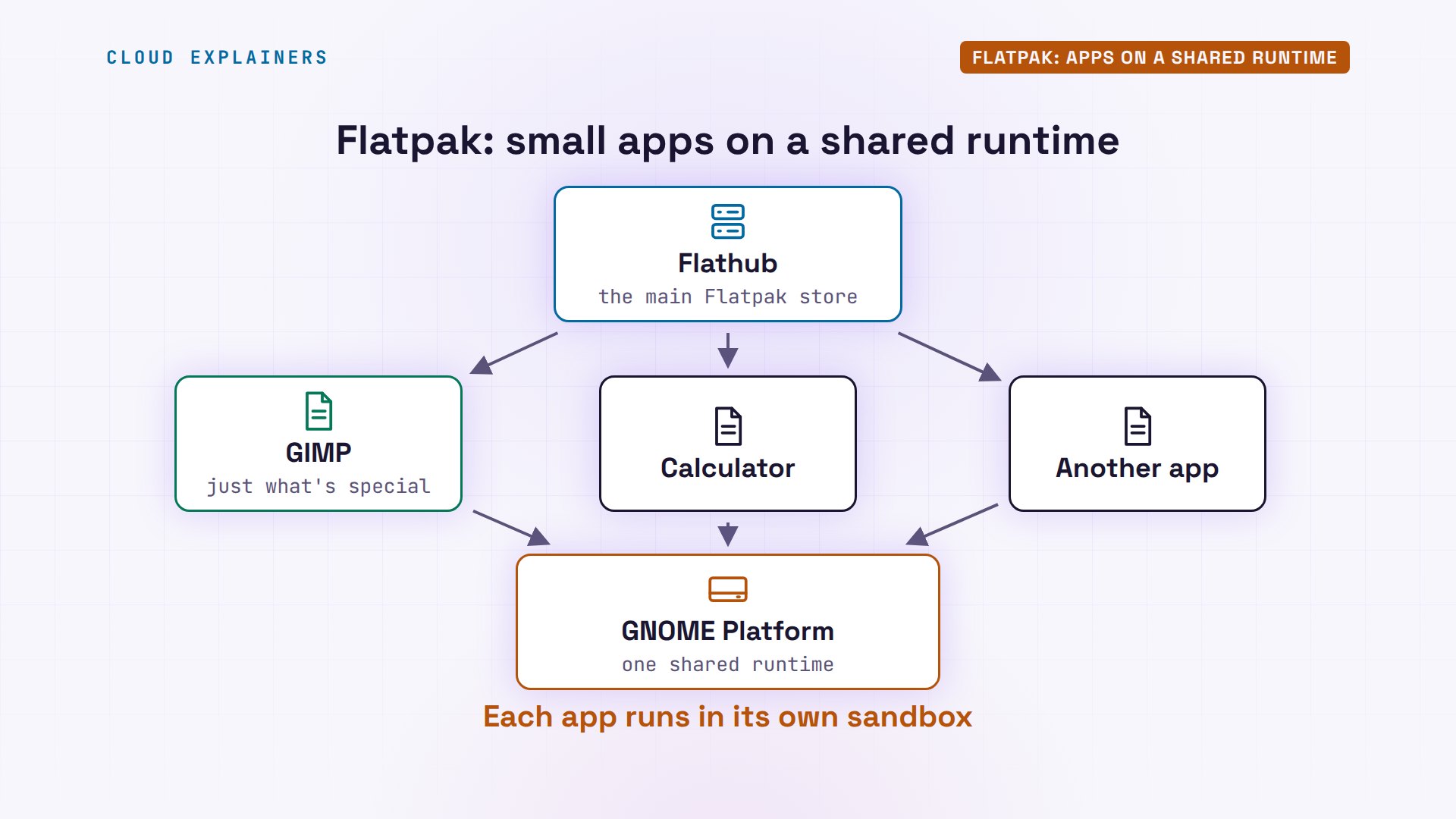The height and width of the screenshot is (819, 1456).
Task: Click the main slide title about Flatpak
Action: click(728, 141)
